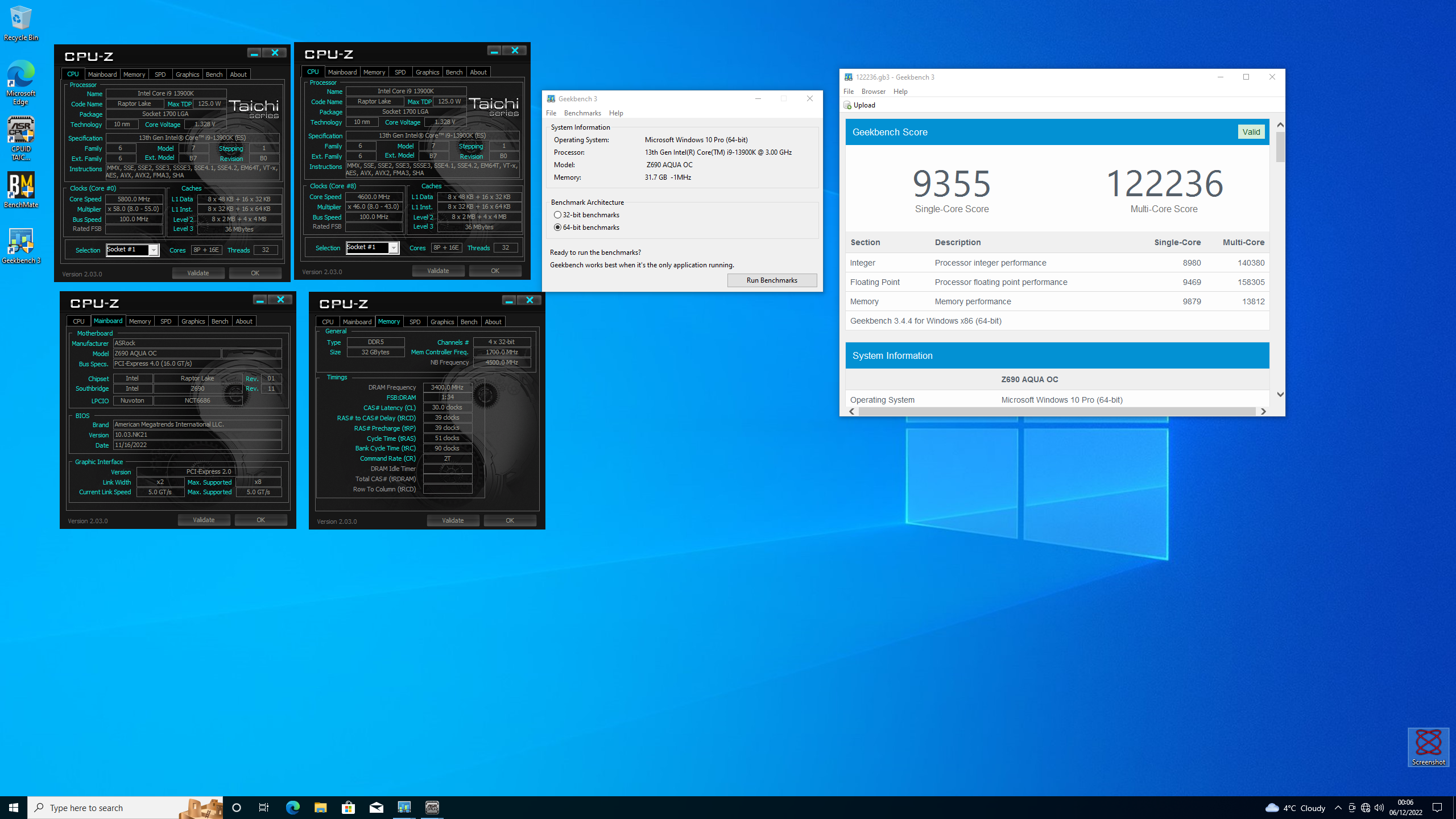Switch to Mainboard tab in top-left CPU-Z
1456x819 pixels.
click(102, 75)
